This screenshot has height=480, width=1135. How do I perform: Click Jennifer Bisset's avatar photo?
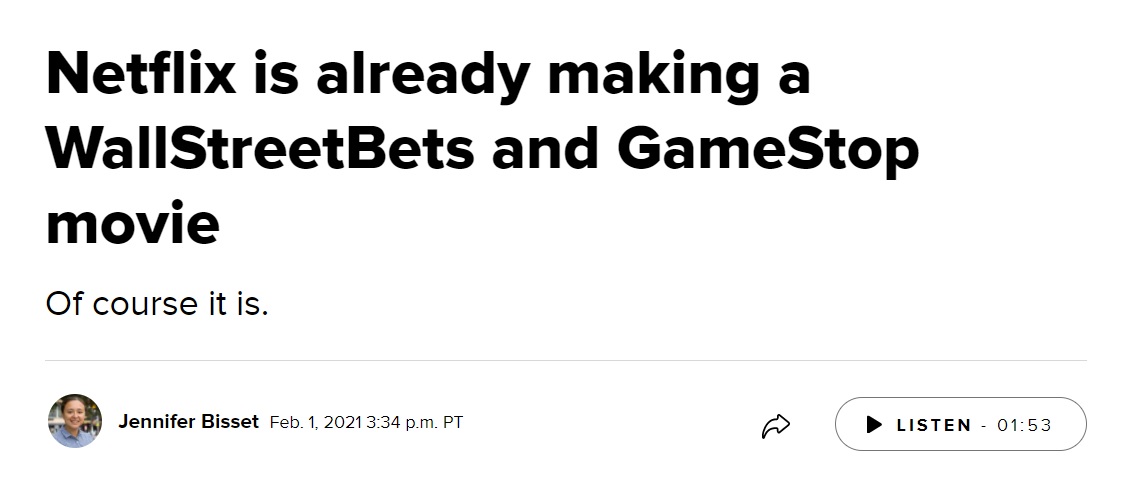75,421
